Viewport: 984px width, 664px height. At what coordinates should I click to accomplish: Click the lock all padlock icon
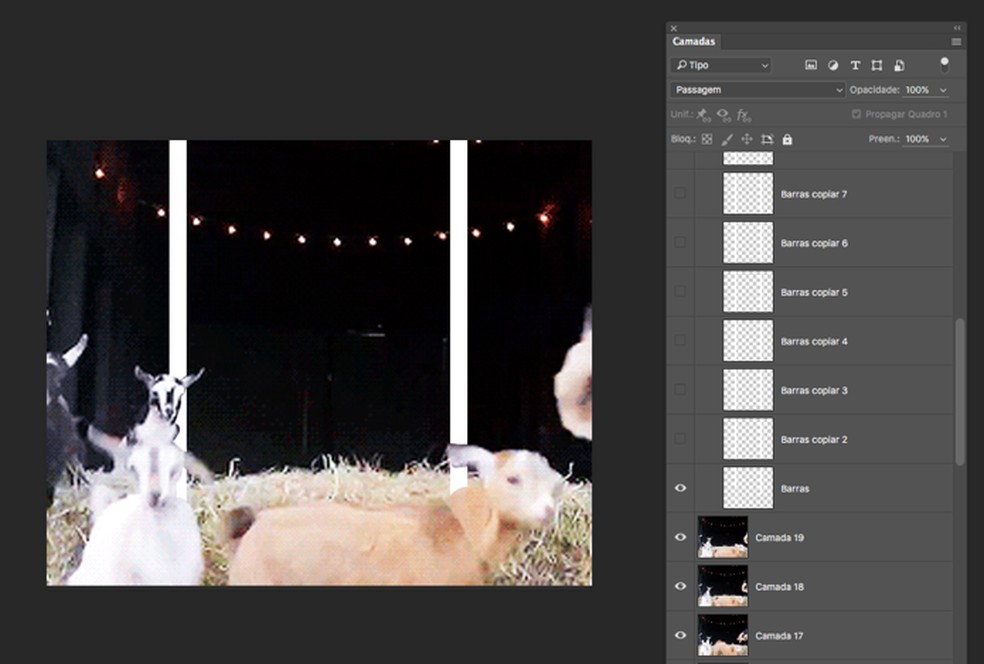click(787, 139)
